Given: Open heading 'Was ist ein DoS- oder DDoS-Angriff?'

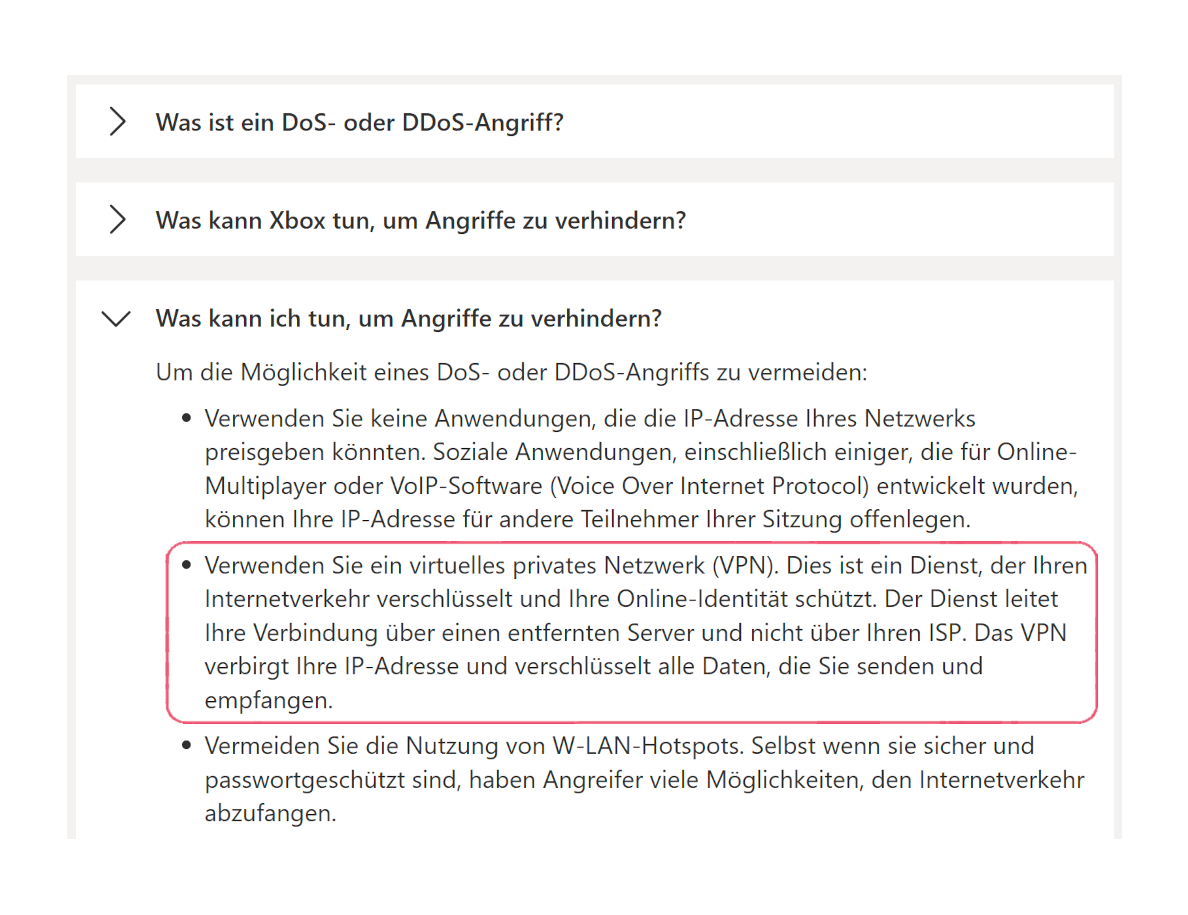Looking at the screenshot, I should (359, 122).
